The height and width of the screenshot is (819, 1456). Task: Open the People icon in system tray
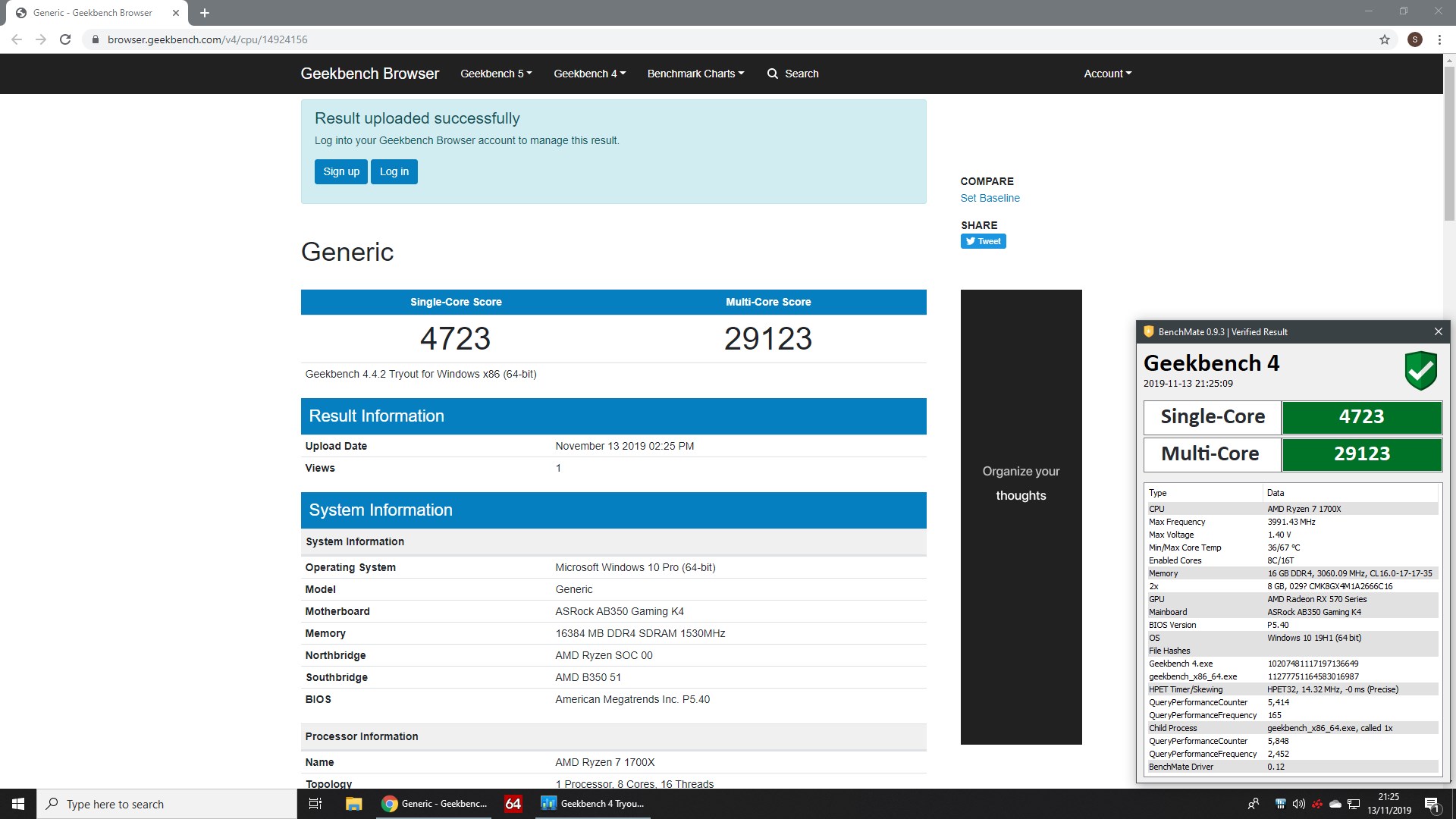coord(1253,804)
